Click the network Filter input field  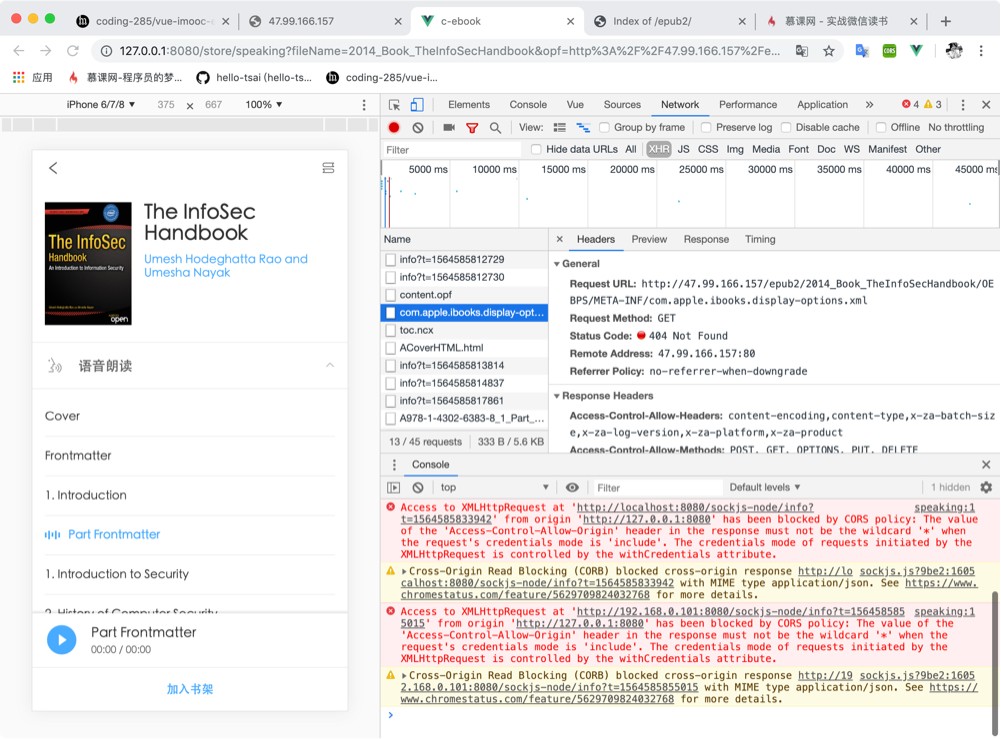[452, 150]
